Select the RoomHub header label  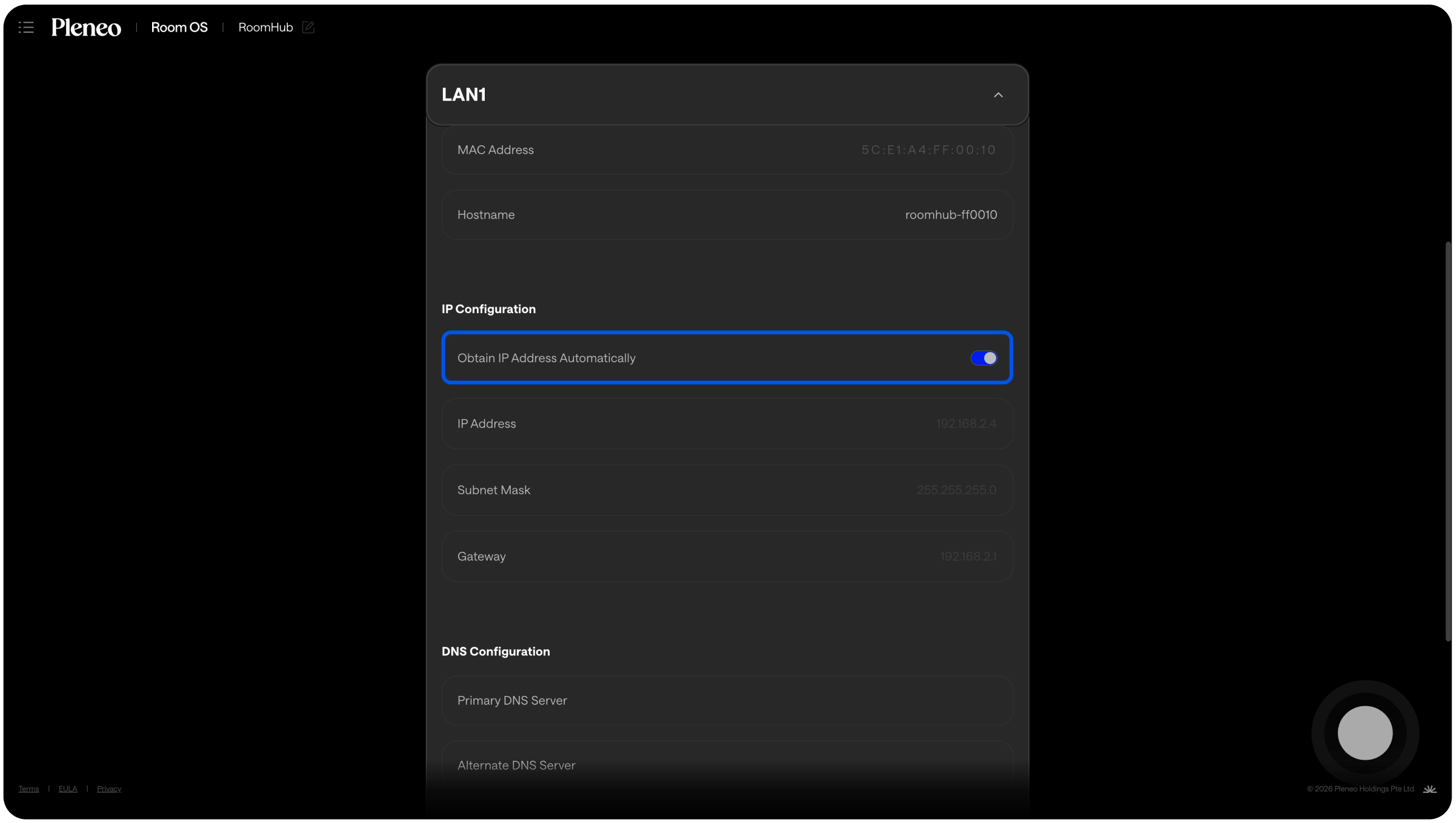point(265,27)
